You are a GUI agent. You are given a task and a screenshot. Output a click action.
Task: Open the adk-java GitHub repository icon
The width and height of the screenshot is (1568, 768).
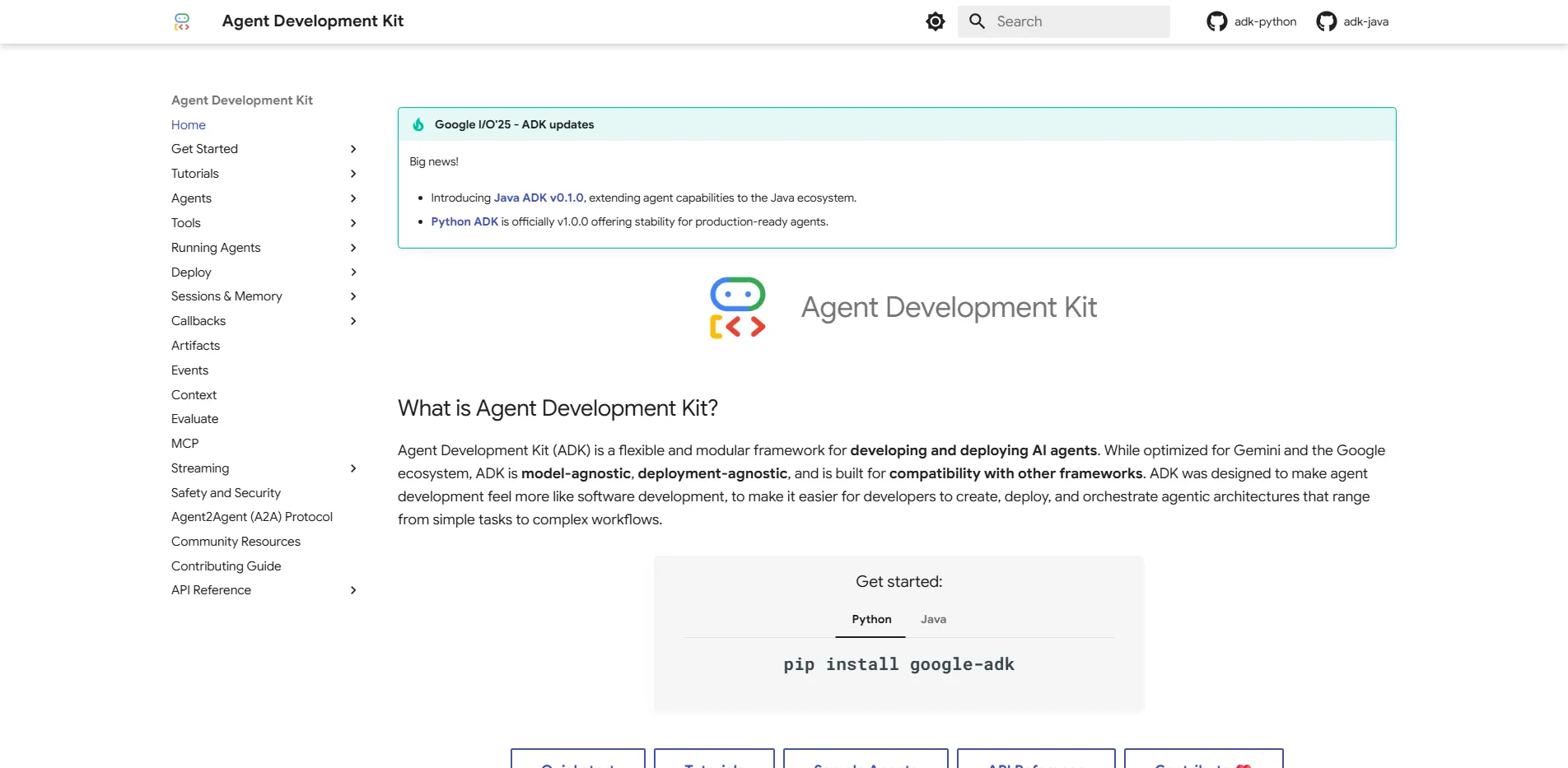[1326, 21]
